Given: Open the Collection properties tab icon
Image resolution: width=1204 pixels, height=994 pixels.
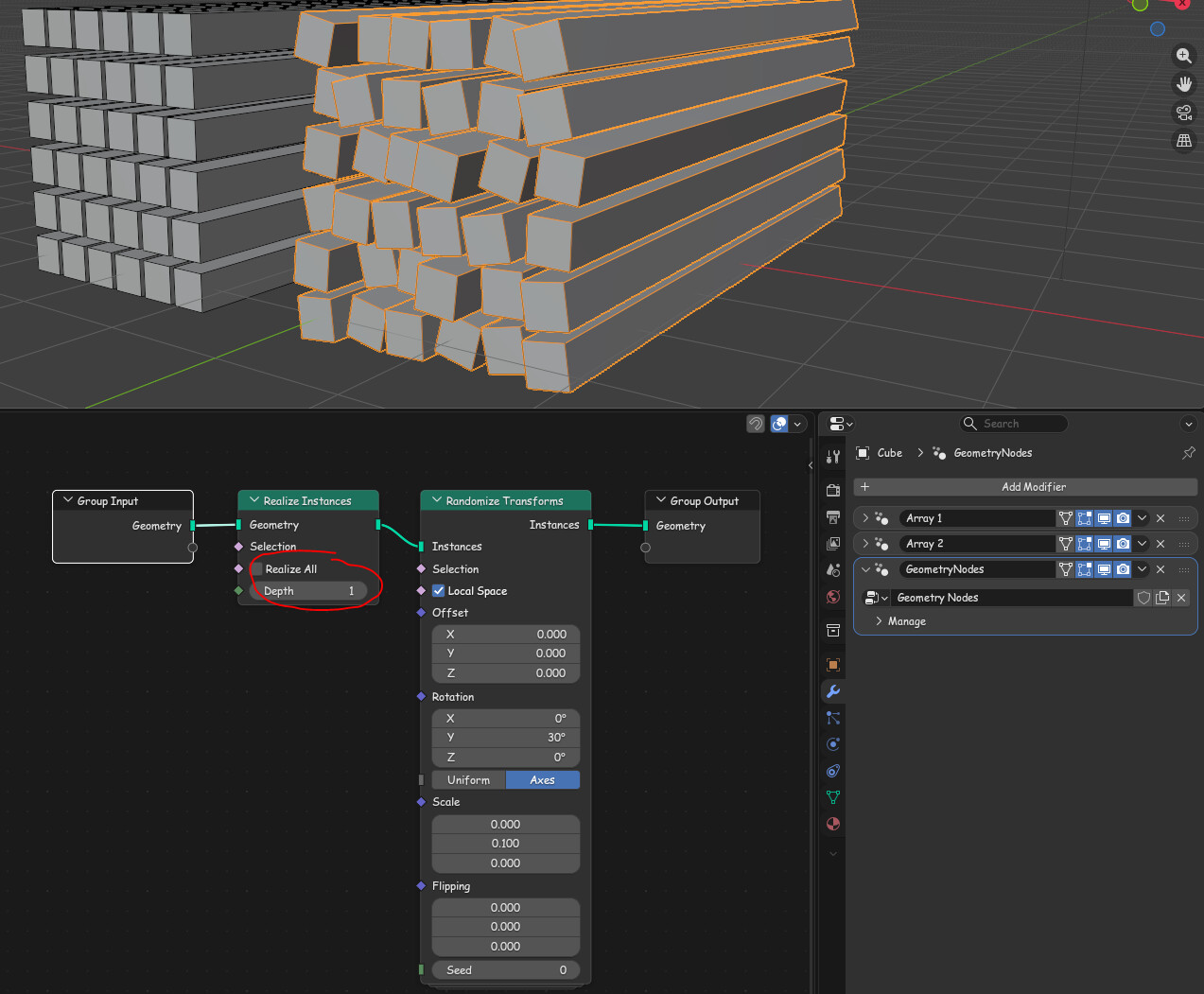Looking at the screenshot, I should [x=833, y=630].
